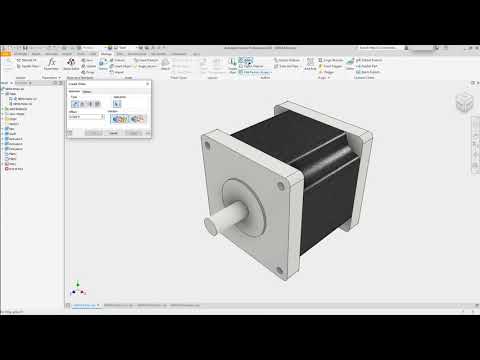Click Apply in Create iMate dialog
This screenshot has height=360, width=480.
click(x=133, y=133)
